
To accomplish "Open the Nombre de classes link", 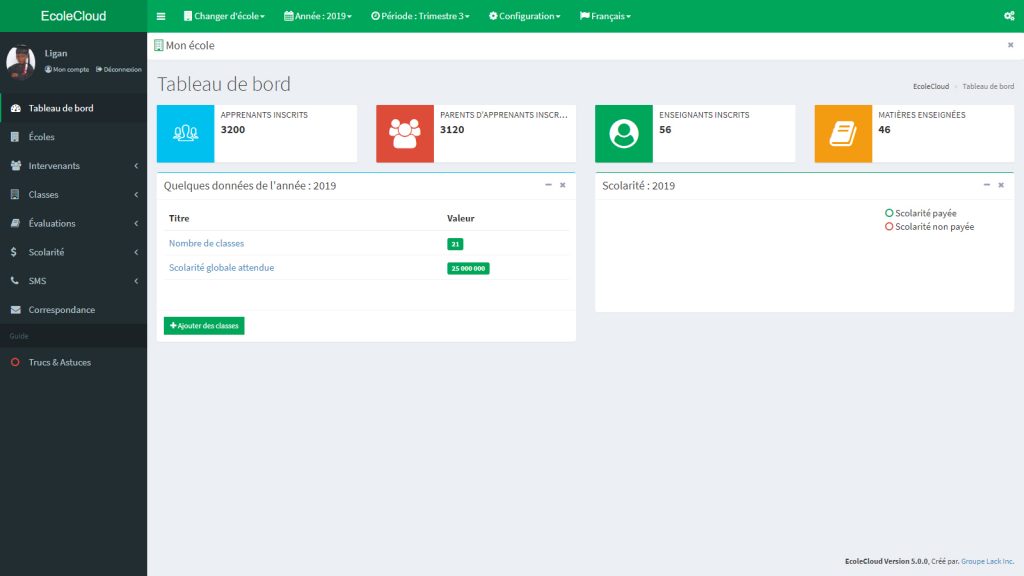I will tap(206, 242).
